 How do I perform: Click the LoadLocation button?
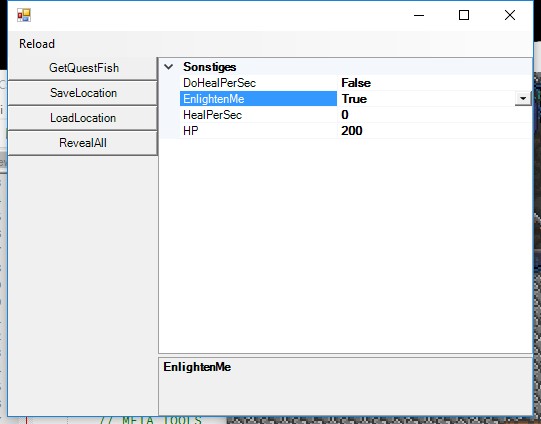(83, 118)
